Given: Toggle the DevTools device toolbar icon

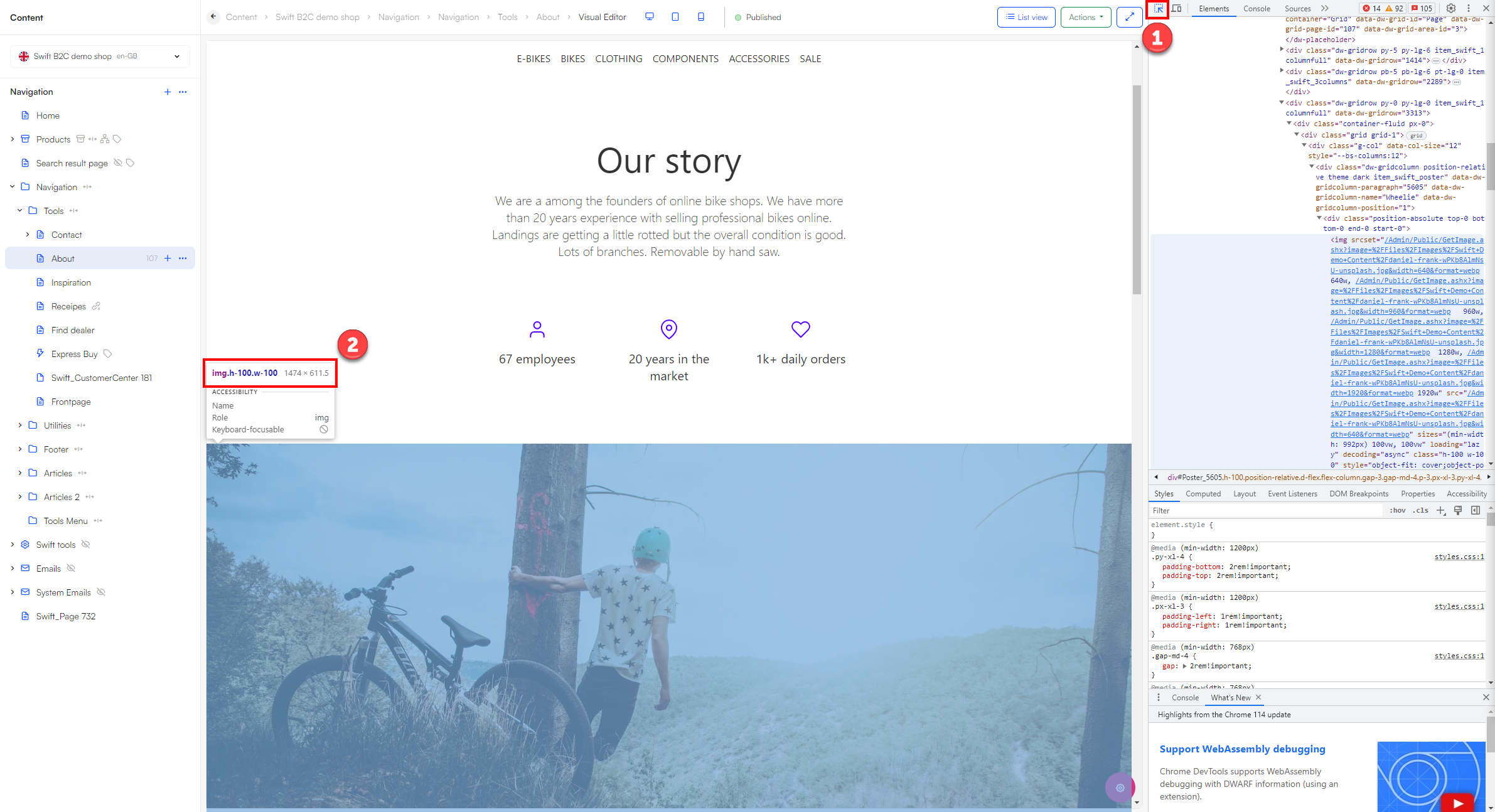Looking at the screenshot, I should coord(1177,9).
